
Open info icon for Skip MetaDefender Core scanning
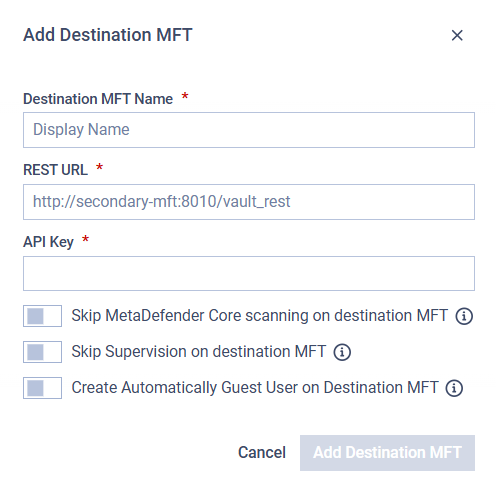pyautogui.click(x=464, y=316)
